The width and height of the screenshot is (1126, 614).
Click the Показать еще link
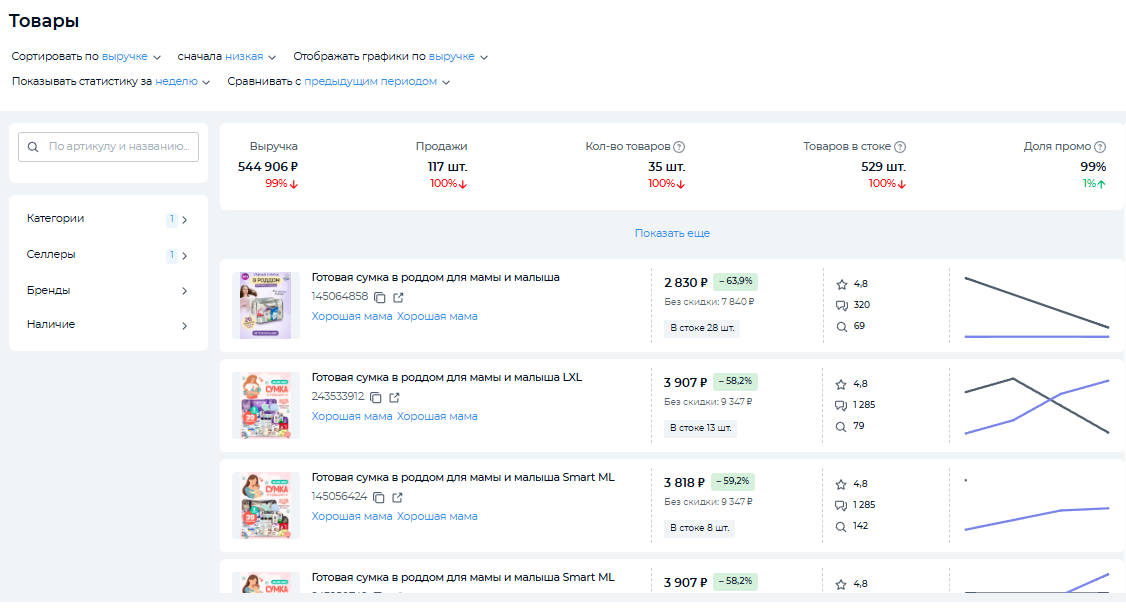click(672, 233)
